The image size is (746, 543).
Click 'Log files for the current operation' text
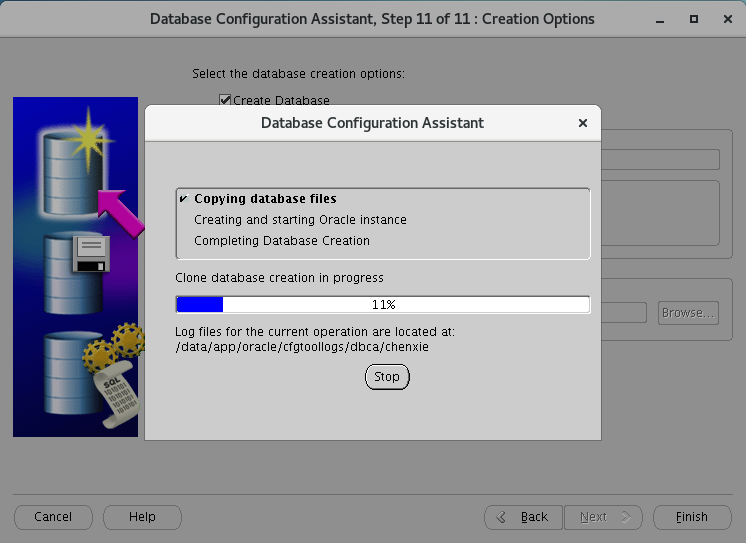(315, 332)
